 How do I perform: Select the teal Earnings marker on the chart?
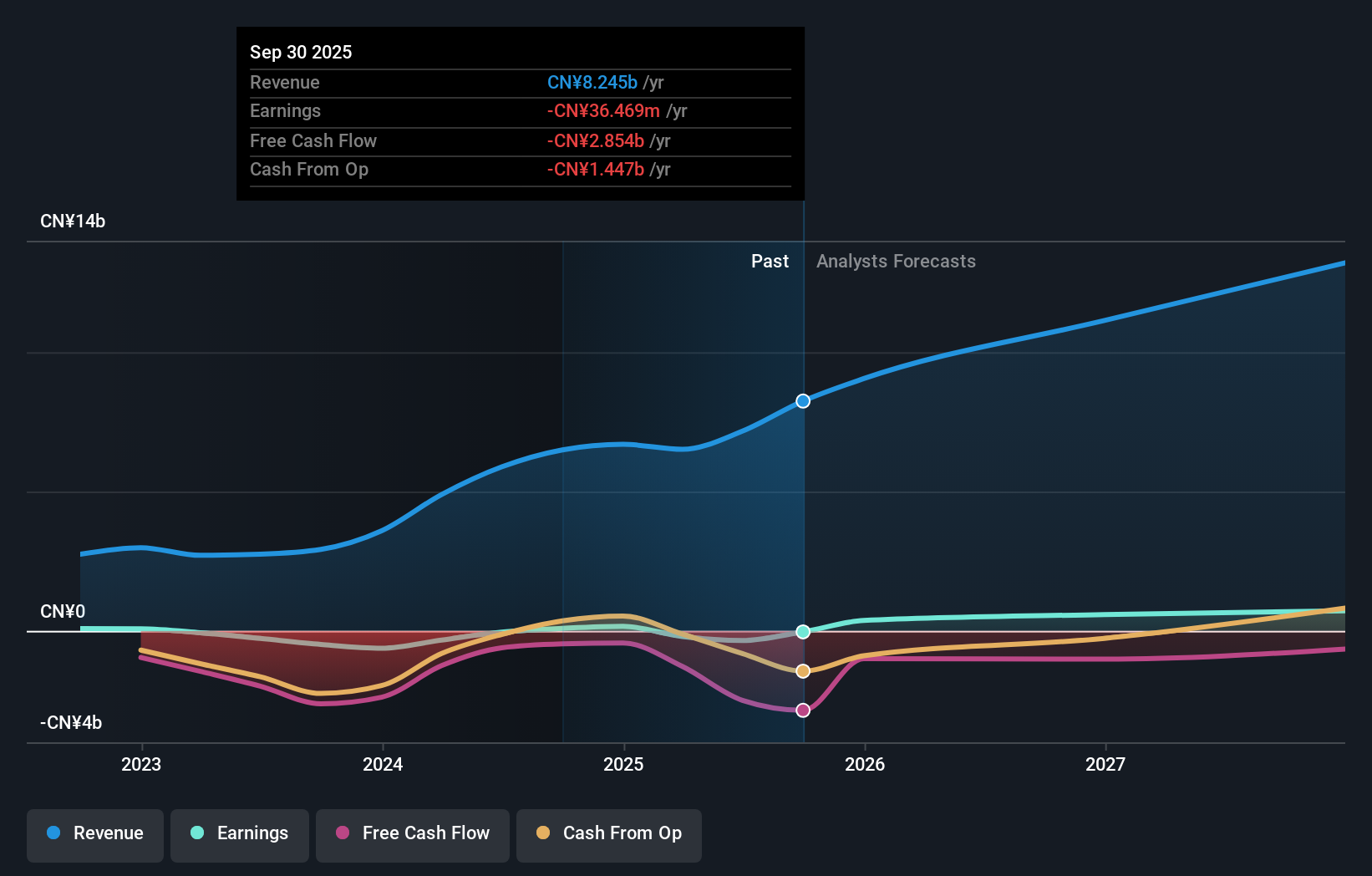pos(802,632)
